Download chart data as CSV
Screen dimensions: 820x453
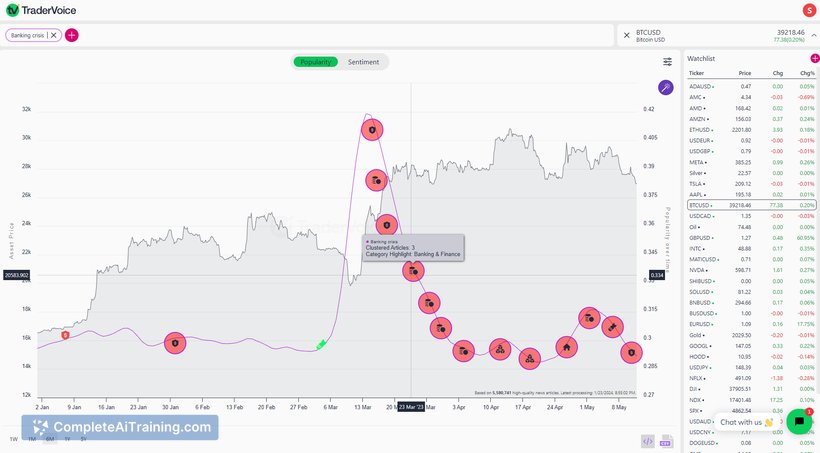coord(666,441)
